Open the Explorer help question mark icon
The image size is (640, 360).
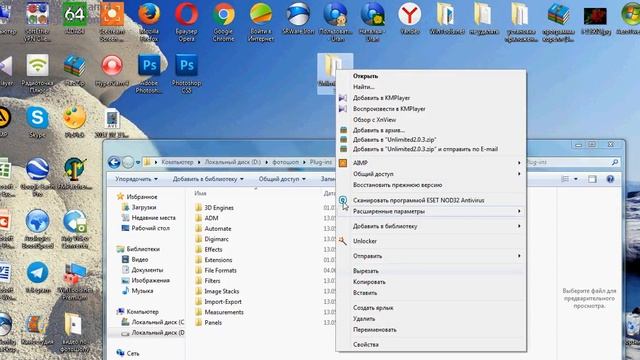(610, 179)
